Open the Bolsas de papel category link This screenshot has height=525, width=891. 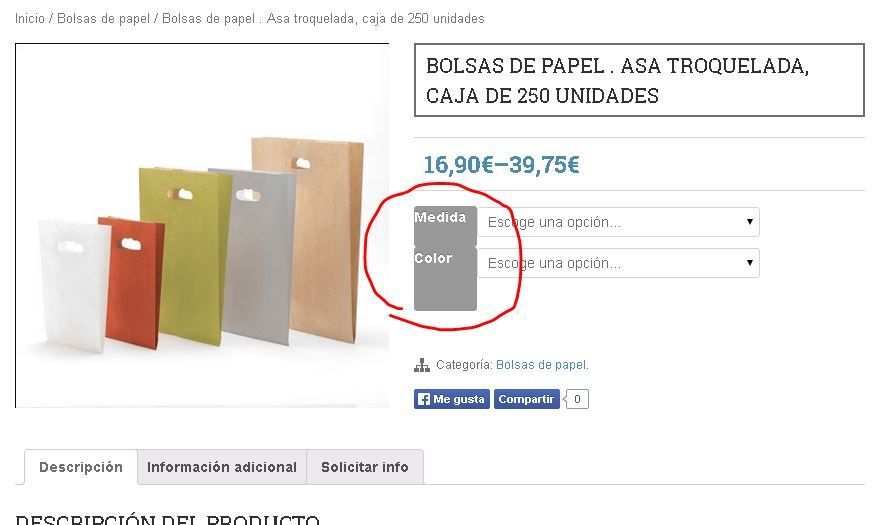542,365
